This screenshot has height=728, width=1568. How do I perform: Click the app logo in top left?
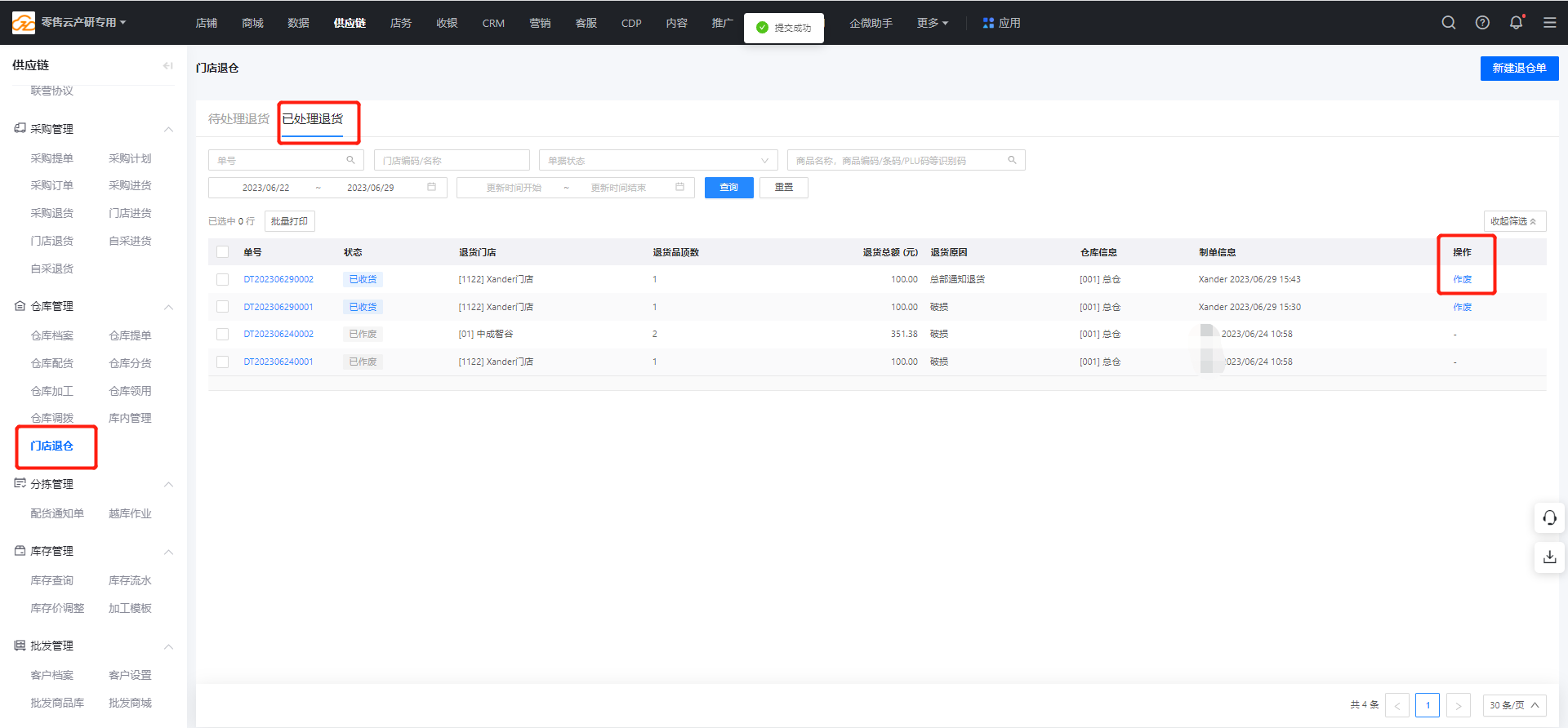coord(24,23)
